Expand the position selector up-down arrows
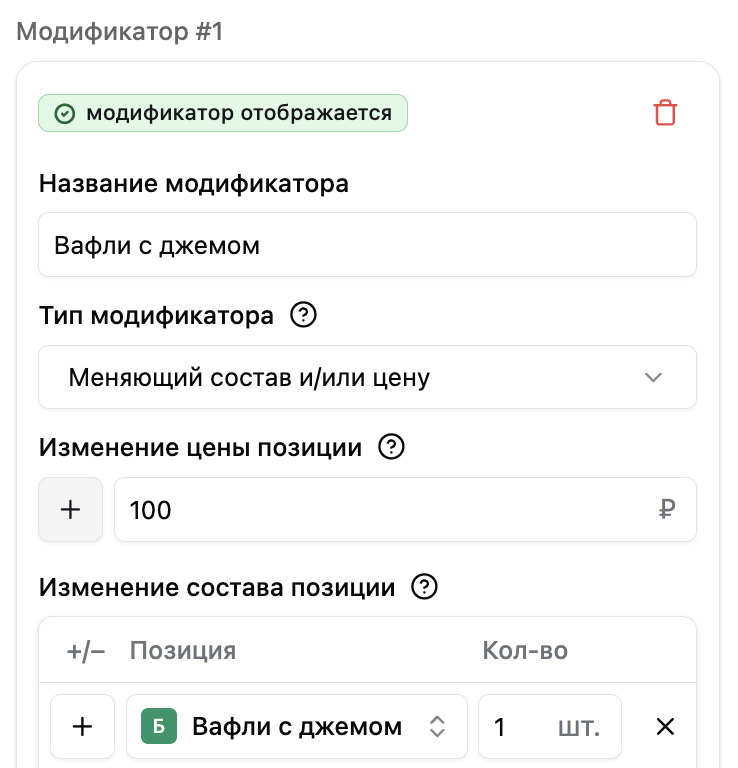The image size is (738, 768). click(437, 726)
